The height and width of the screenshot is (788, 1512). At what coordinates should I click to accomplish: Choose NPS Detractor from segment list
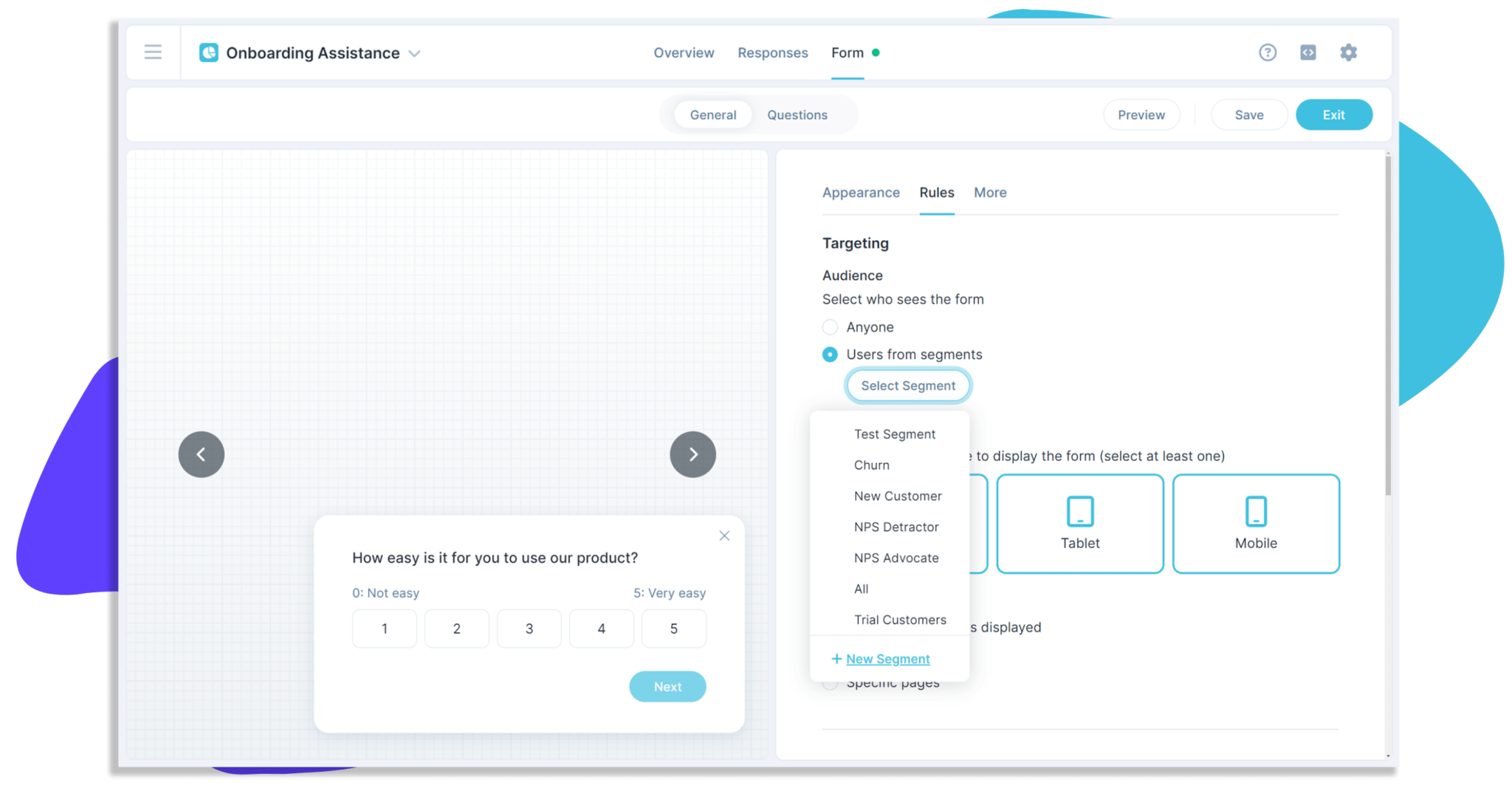pyautogui.click(x=896, y=527)
